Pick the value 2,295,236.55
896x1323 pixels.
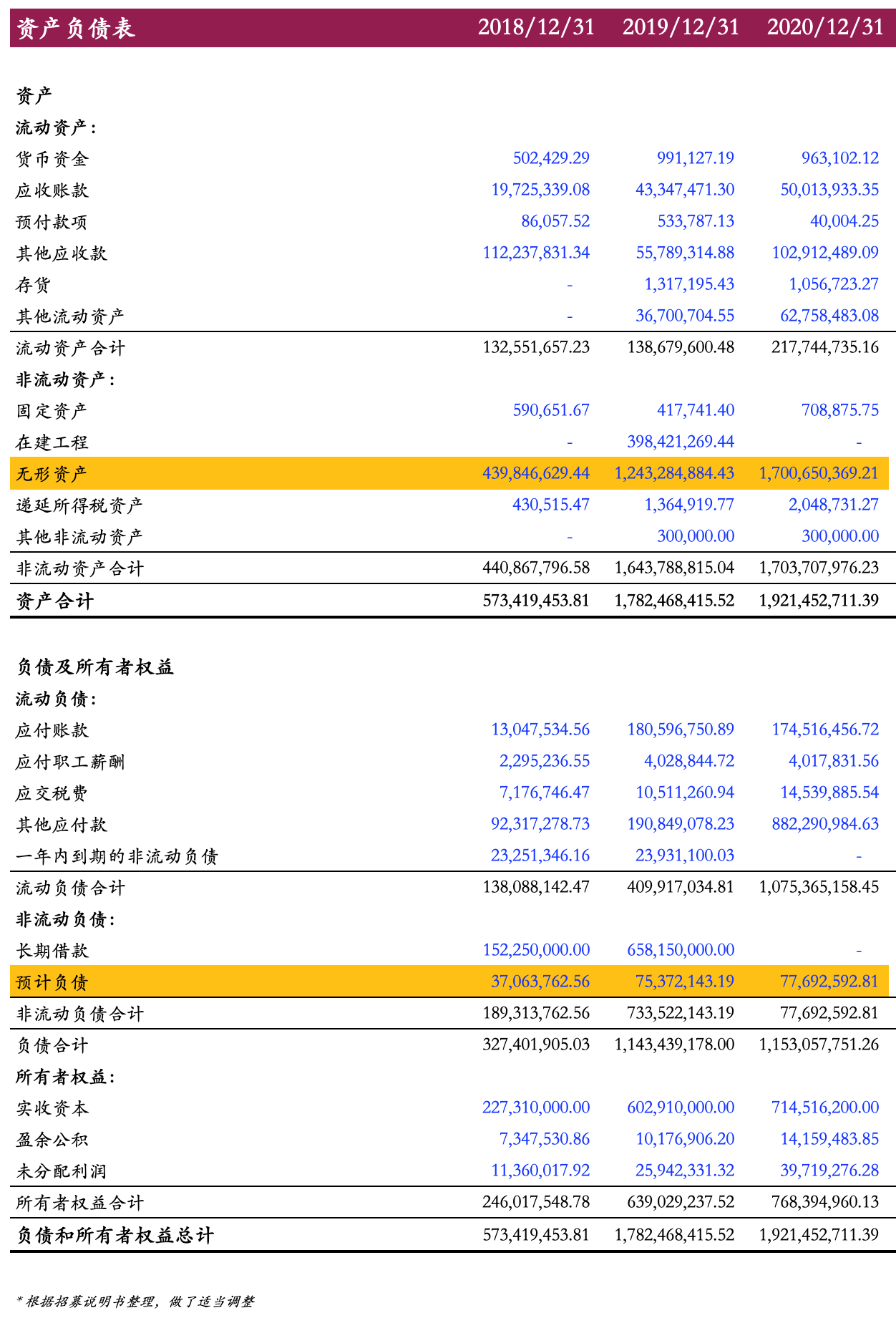coord(545,761)
